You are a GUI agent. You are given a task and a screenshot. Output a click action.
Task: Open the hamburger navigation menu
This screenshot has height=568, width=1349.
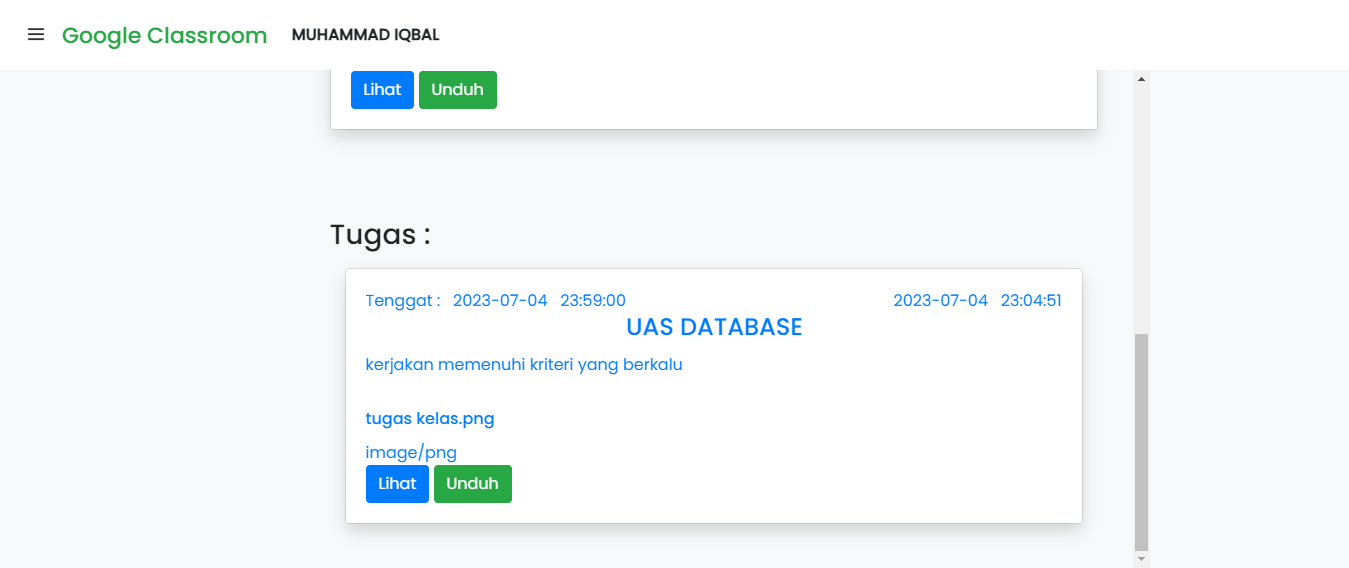pos(36,35)
